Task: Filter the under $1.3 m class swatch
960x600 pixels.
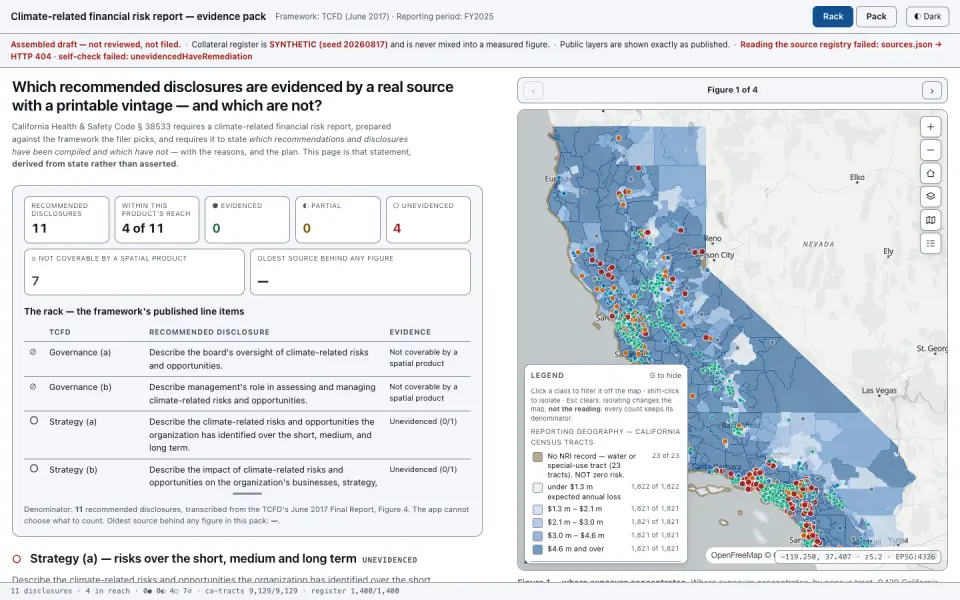Action: tap(538, 487)
